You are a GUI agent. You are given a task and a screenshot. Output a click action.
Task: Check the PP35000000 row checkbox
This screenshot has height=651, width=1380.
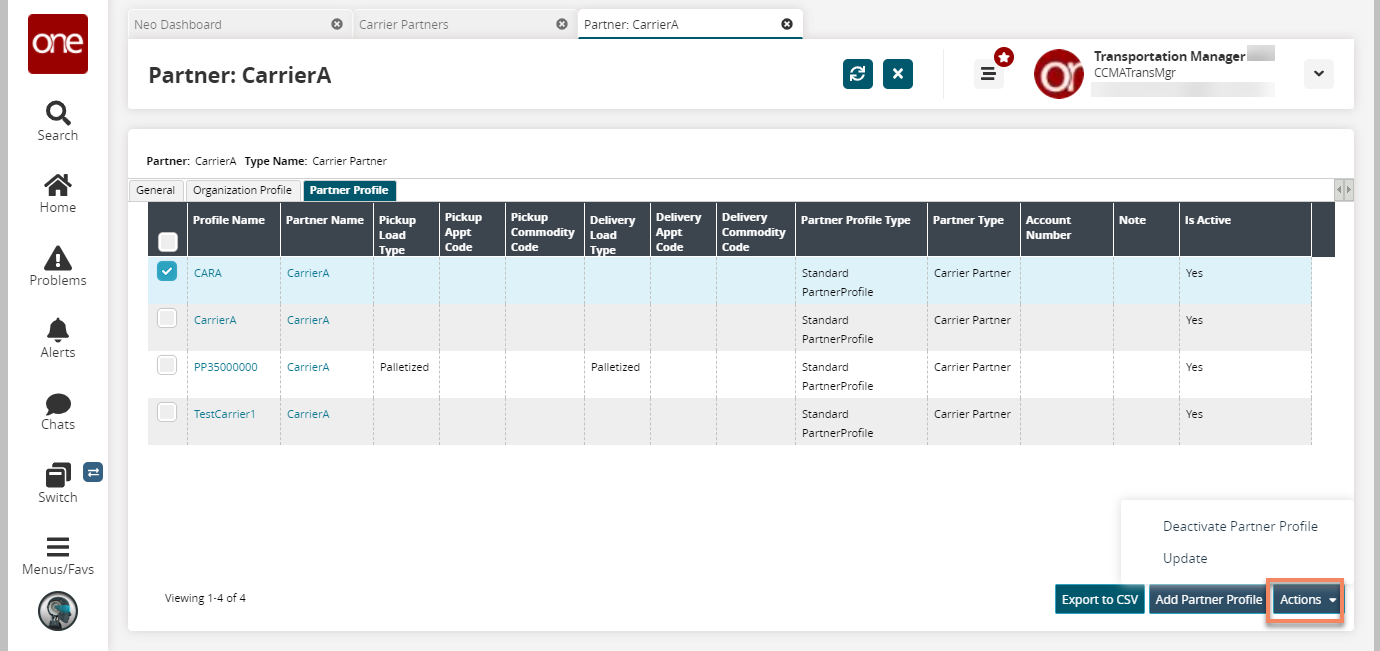[x=167, y=366]
